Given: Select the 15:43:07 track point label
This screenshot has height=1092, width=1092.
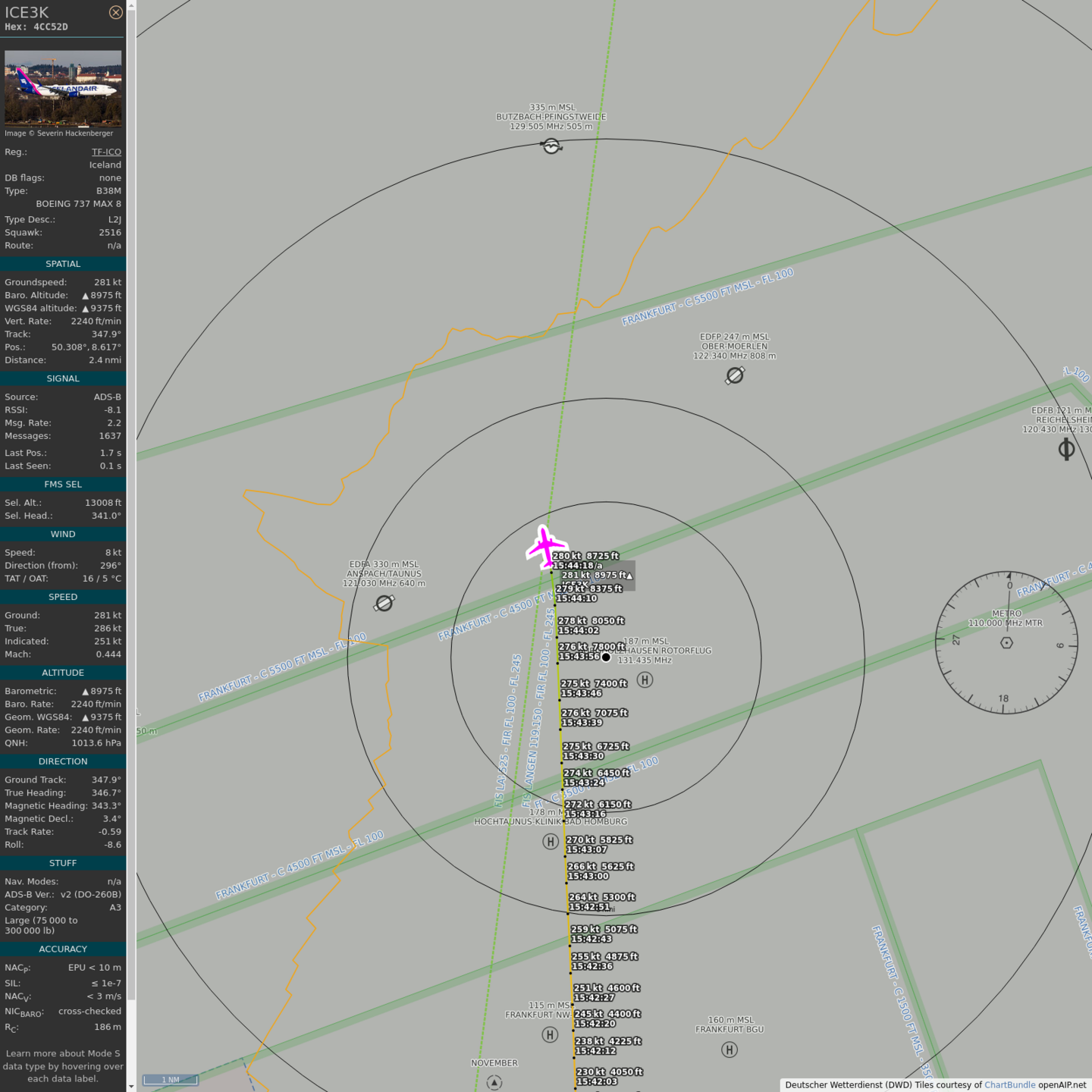Looking at the screenshot, I should (586, 849).
